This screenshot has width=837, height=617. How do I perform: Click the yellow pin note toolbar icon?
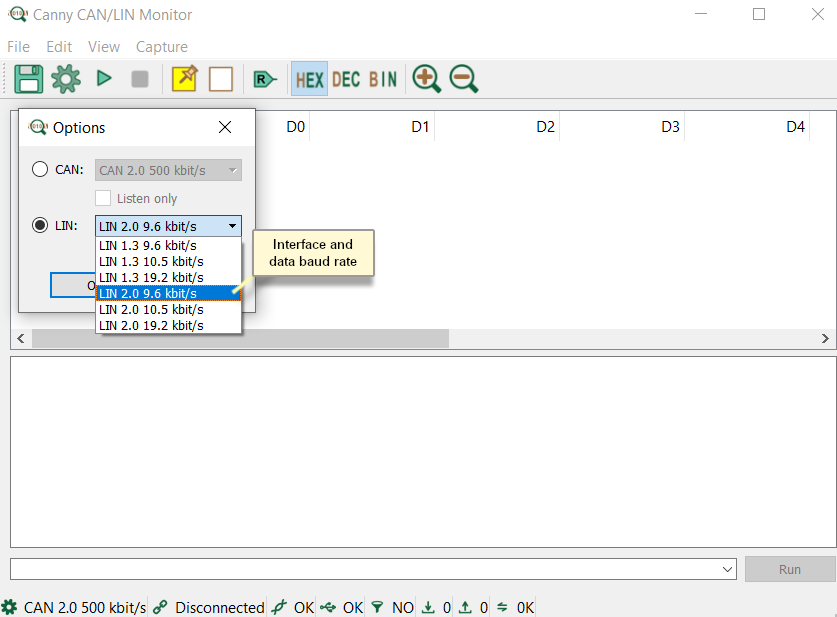pyautogui.click(x=185, y=78)
